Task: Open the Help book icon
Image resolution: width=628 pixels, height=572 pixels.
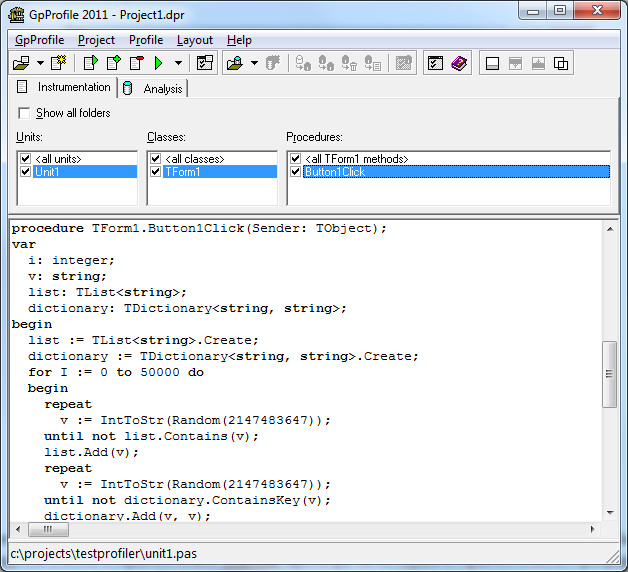Action: 459,63
